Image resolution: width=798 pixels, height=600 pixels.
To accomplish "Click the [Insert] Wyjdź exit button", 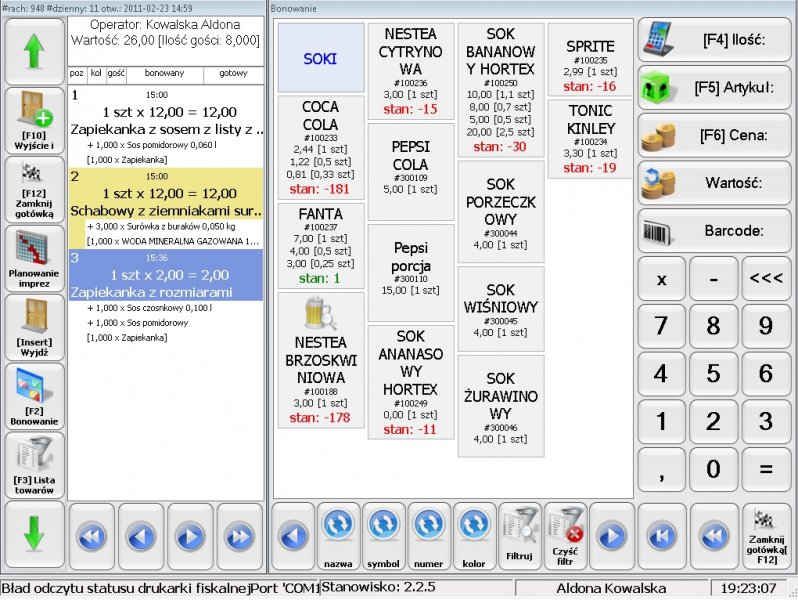I will point(34,327).
